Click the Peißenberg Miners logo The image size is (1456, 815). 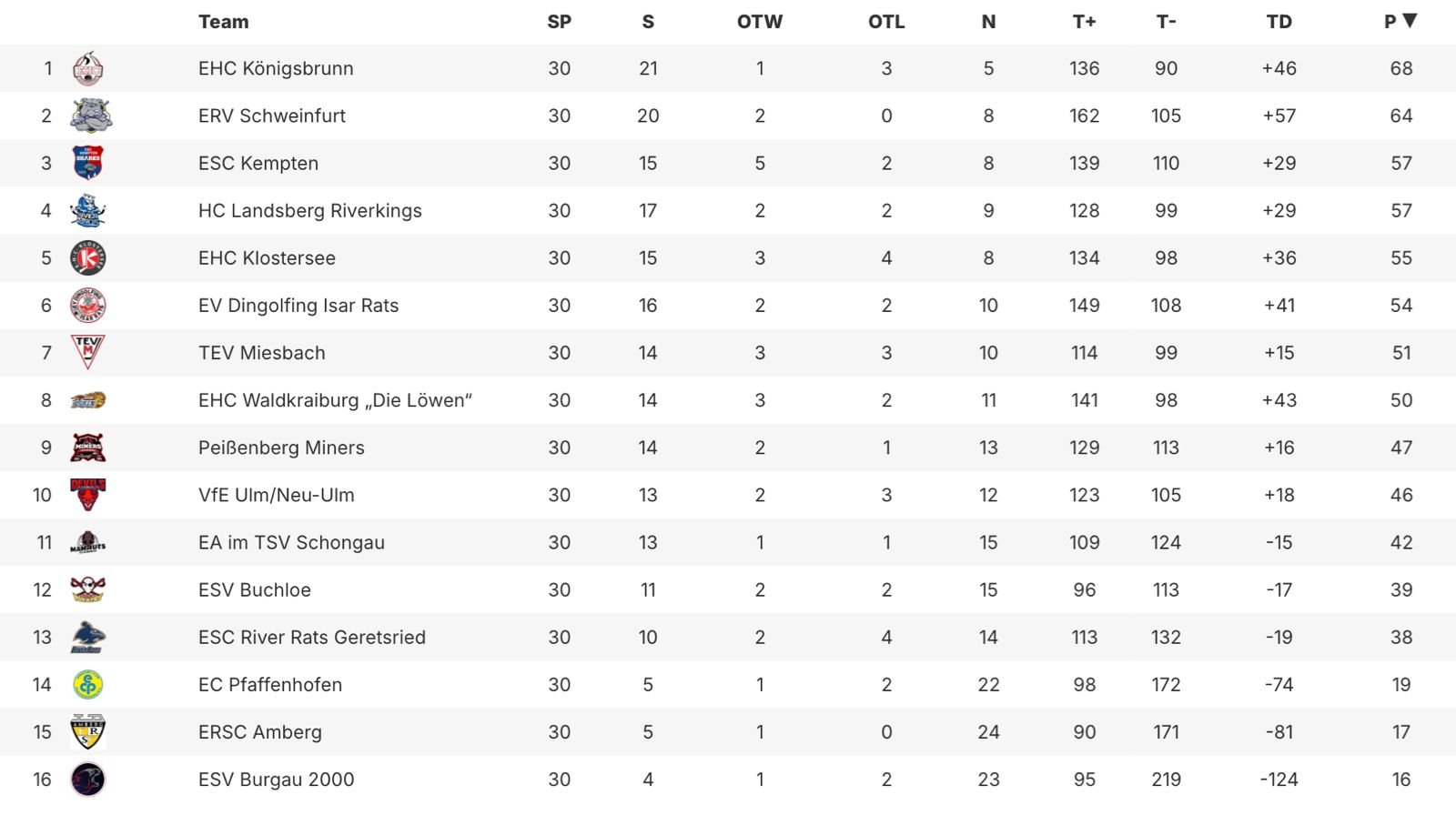[x=87, y=448]
